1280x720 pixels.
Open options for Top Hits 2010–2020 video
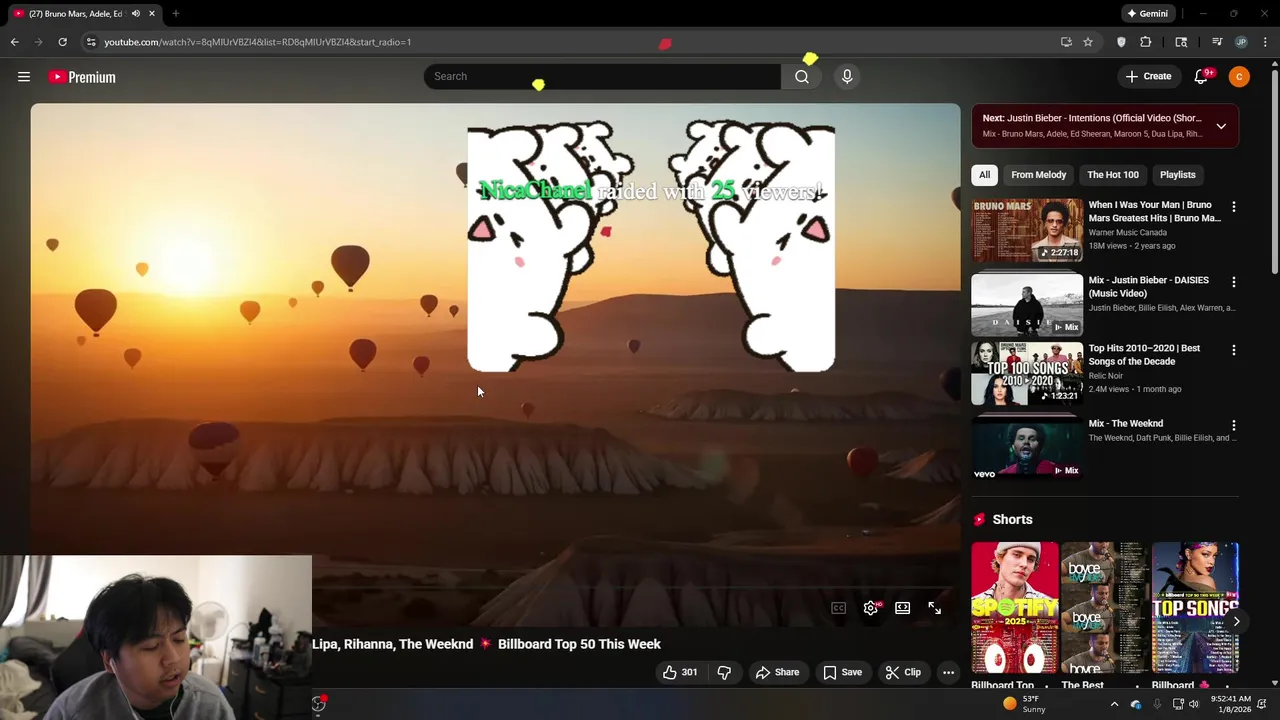point(1233,350)
